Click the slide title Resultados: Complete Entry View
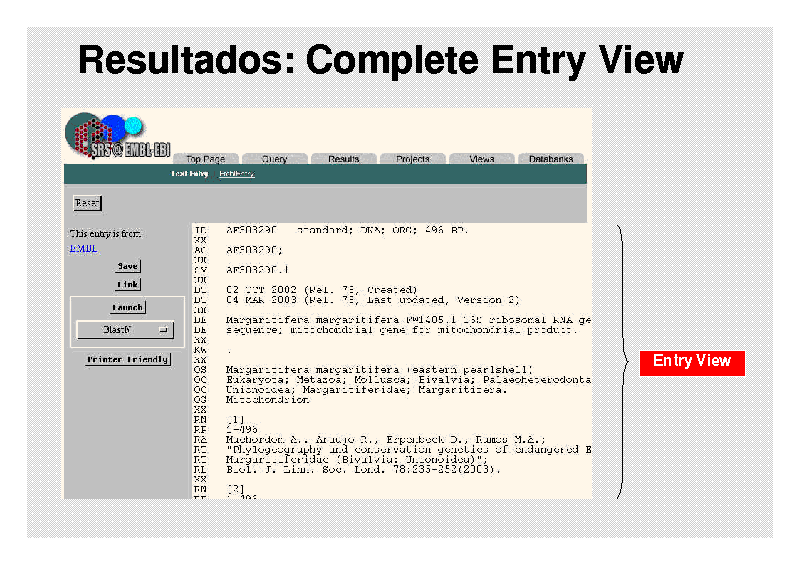Image resolution: width=800 pixels, height=565 pixels. pyautogui.click(x=381, y=60)
